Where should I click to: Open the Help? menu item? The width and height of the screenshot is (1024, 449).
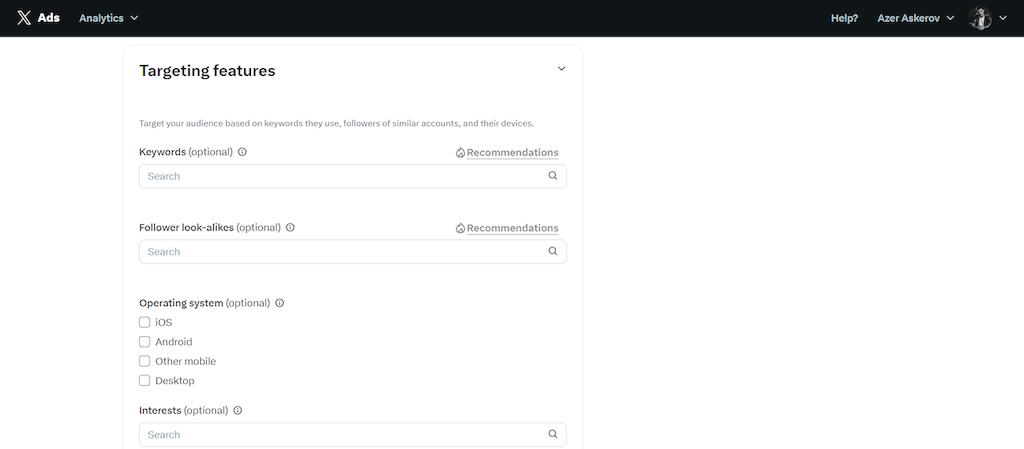pyautogui.click(x=844, y=18)
